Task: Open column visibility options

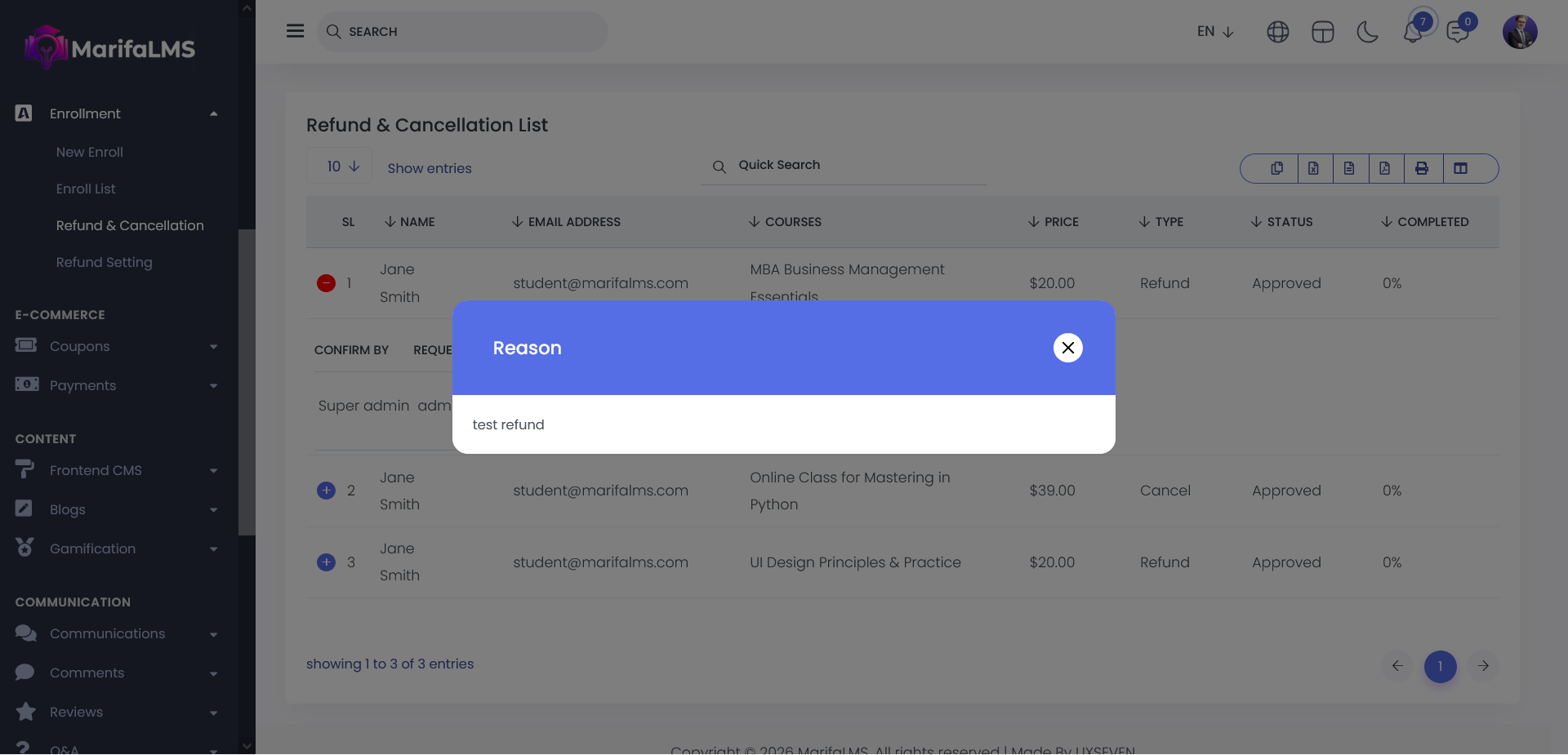Action: (x=1461, y=168)
